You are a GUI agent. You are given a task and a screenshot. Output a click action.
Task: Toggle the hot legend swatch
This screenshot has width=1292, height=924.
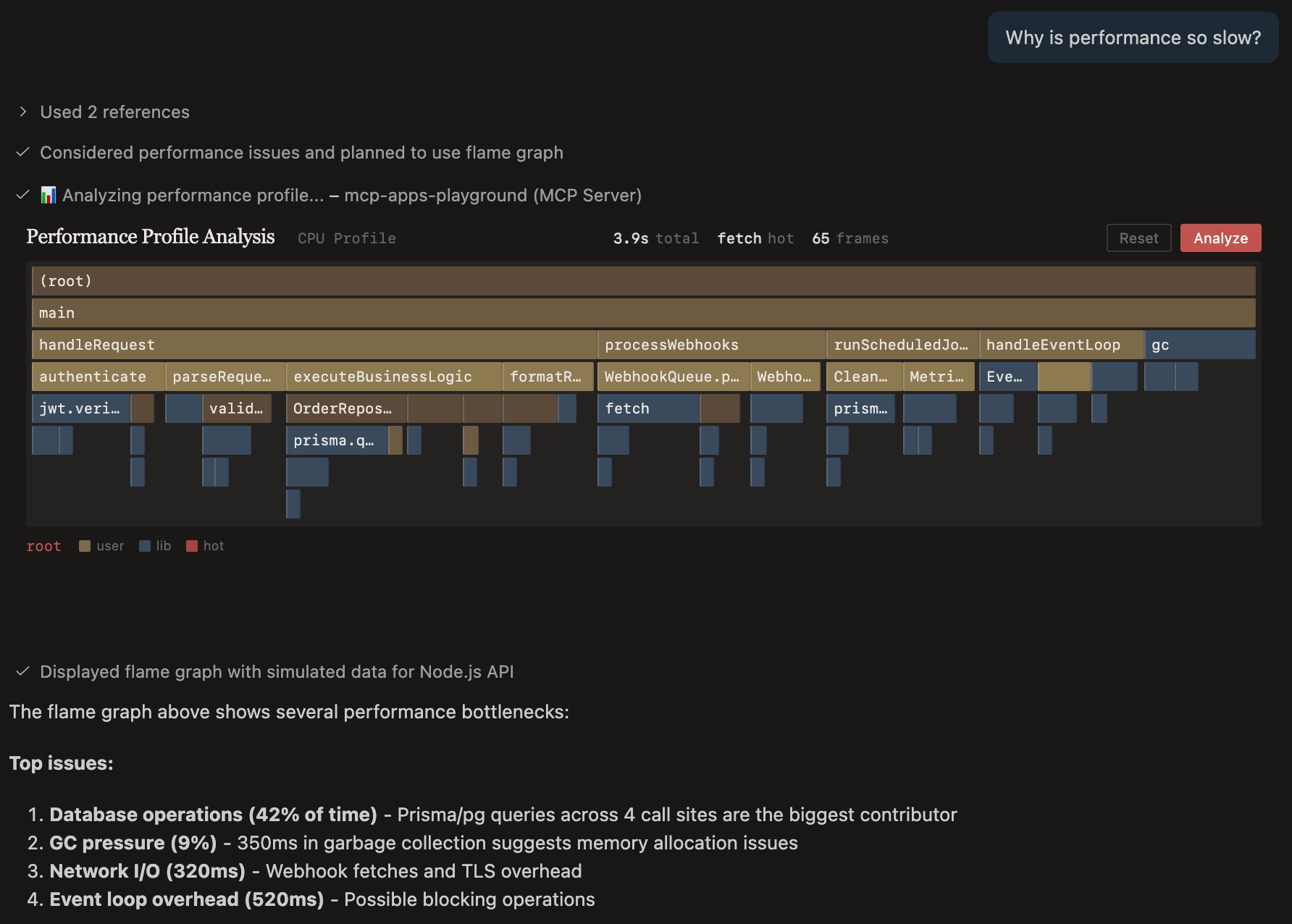(x=192, y=545)
